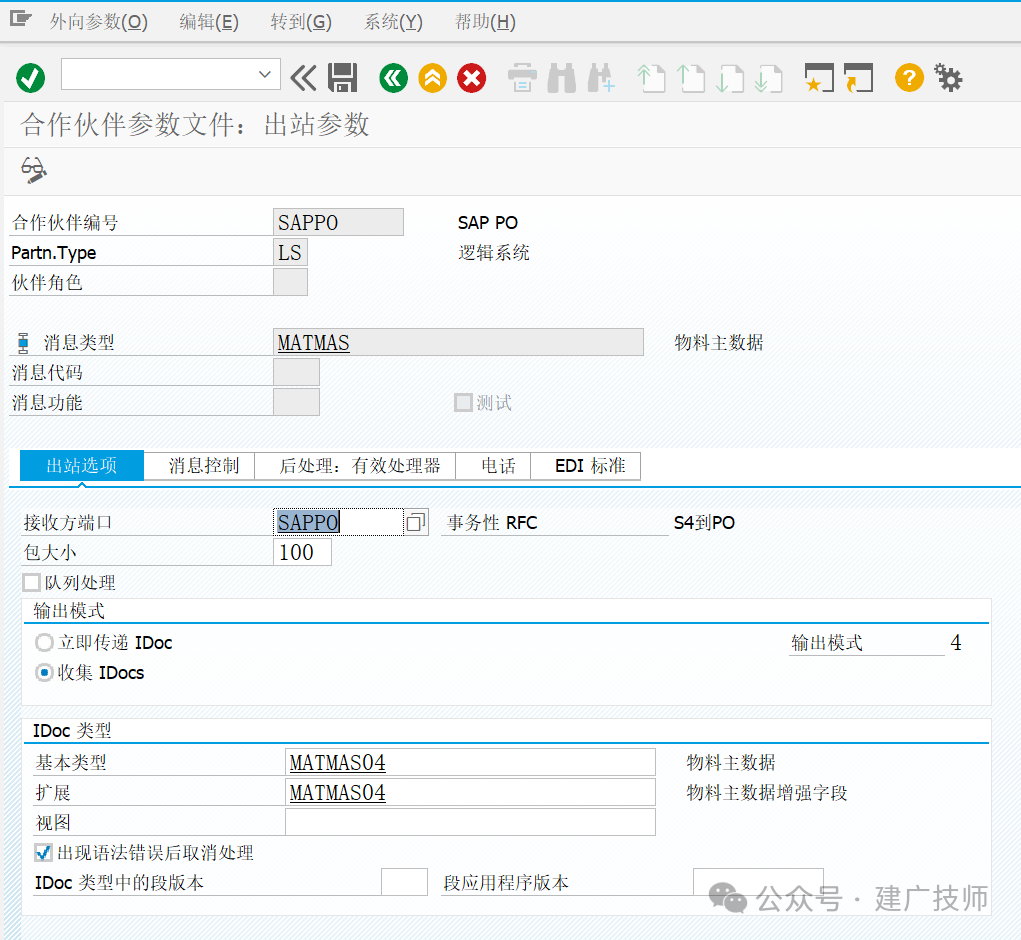Click the 段应用程序版本 field

point(758,882)
